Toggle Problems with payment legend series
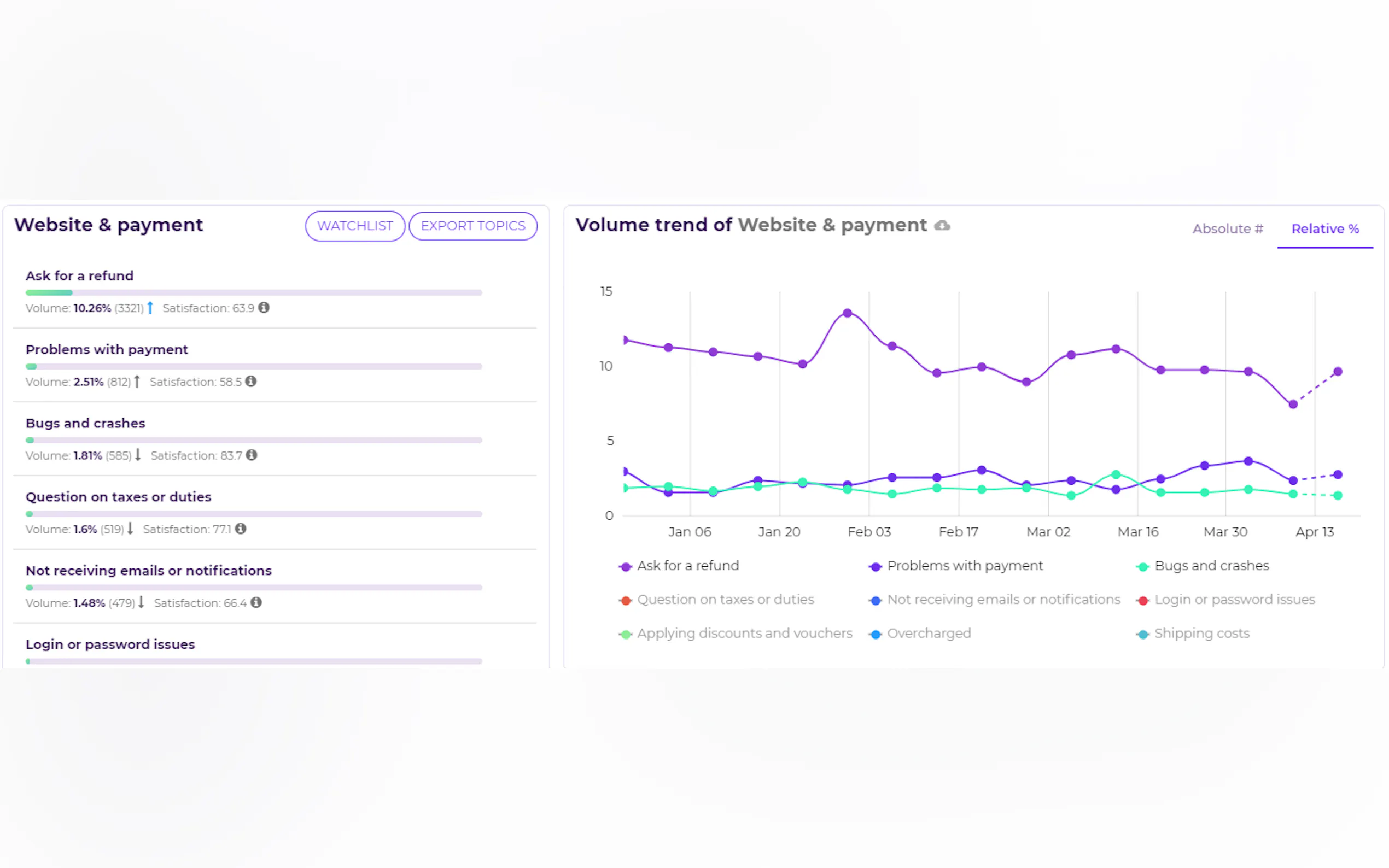Viewport: 1389px width, 868px height. pyautogui.click(x=964, y=566)
